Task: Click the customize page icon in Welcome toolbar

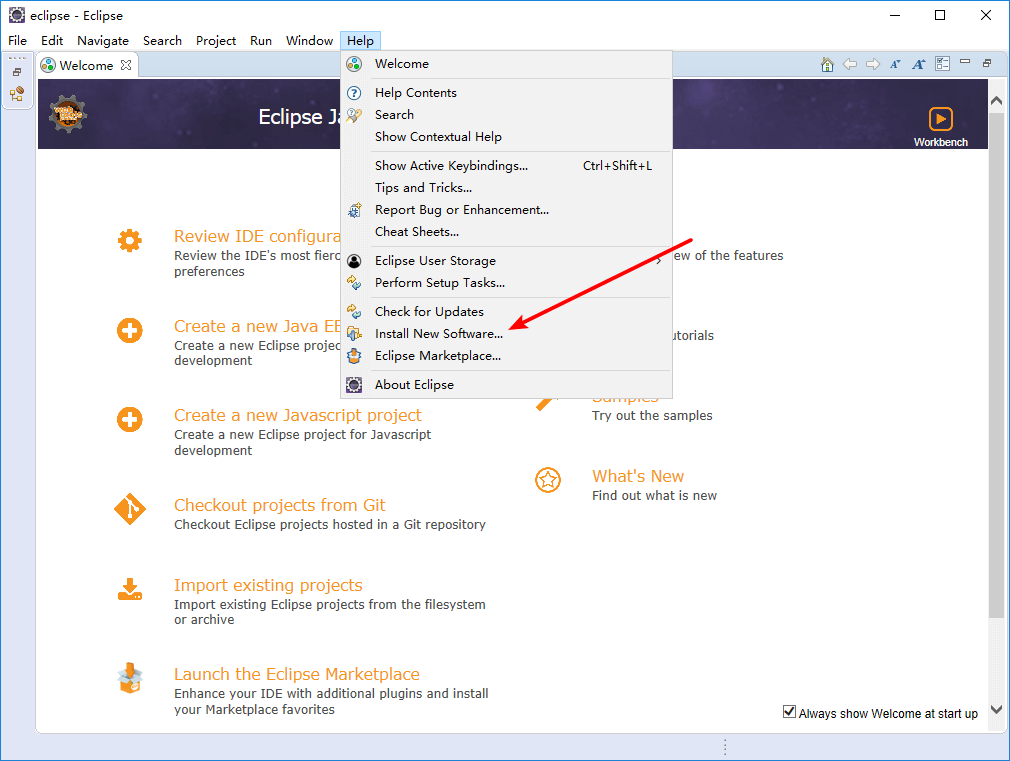Action: tap(942, 63)
